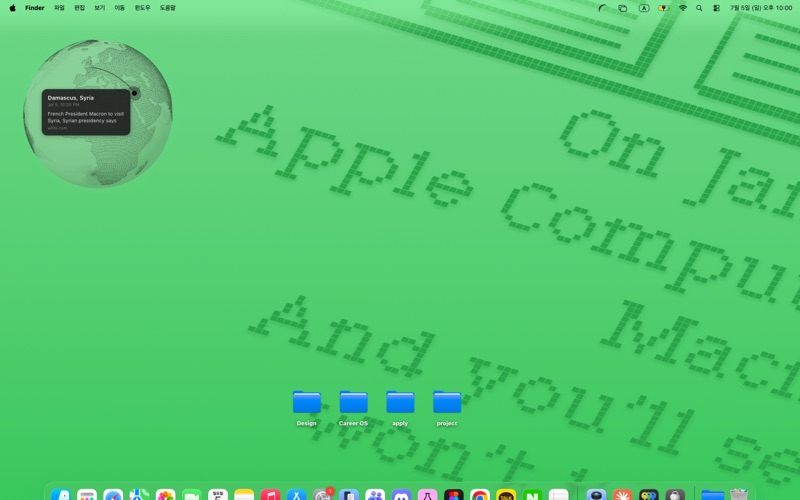Select the Design folder on desktop
The width and height of the screenshot is (800, 500).
pos(307,408)
